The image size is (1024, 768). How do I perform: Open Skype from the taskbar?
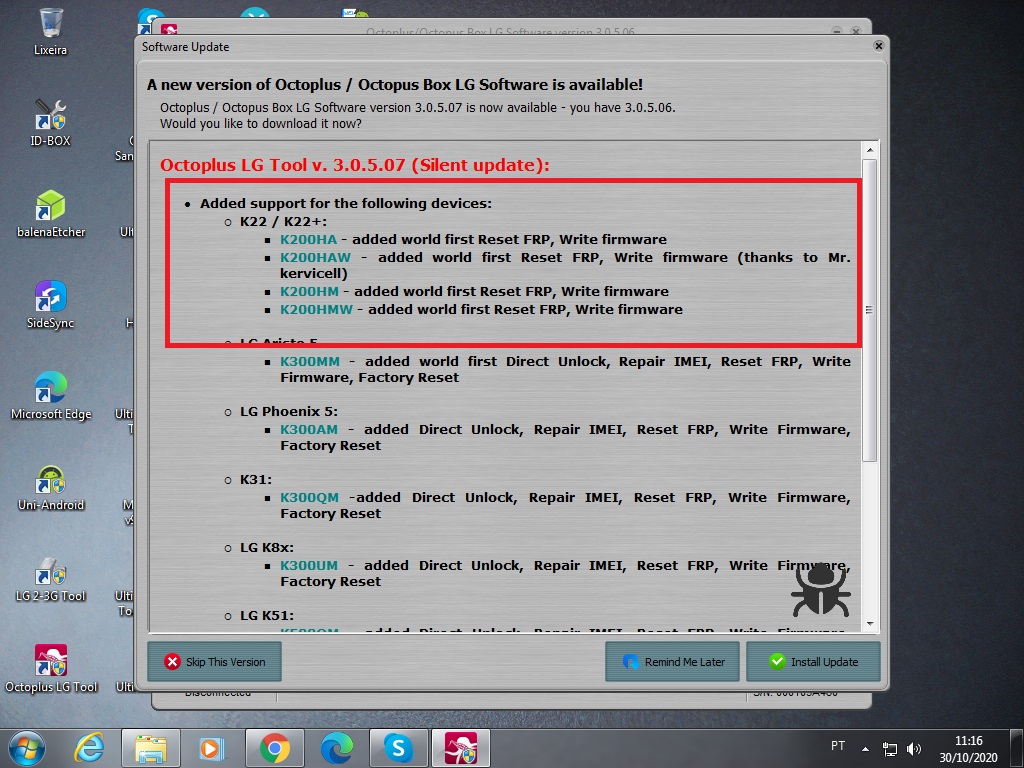point(398,748)
